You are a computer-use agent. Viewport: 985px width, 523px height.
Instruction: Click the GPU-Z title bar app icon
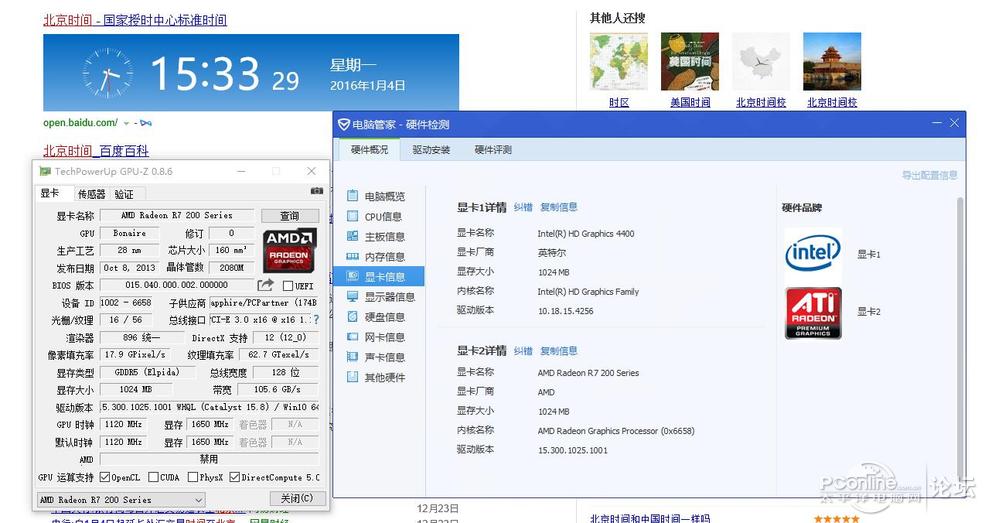(x=45, y=171)
